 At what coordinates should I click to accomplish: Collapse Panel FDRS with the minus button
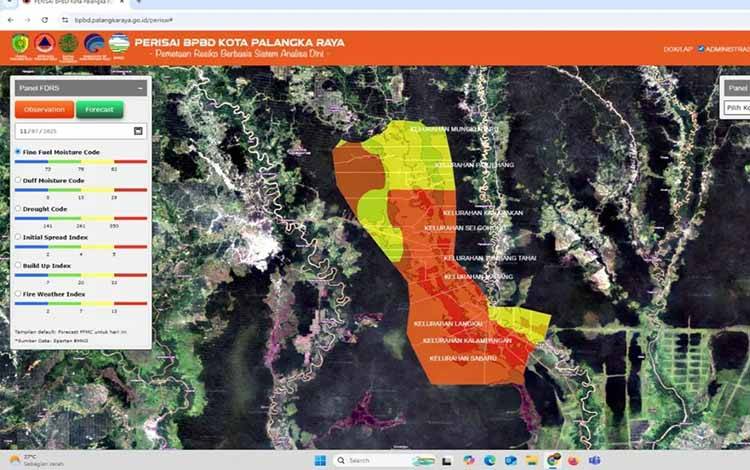pyautogui.click(x=140, y=88)
